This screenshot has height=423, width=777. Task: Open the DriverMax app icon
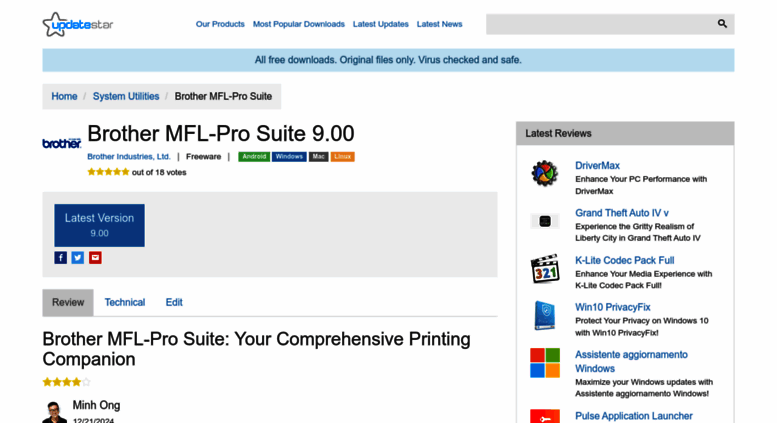545,173
